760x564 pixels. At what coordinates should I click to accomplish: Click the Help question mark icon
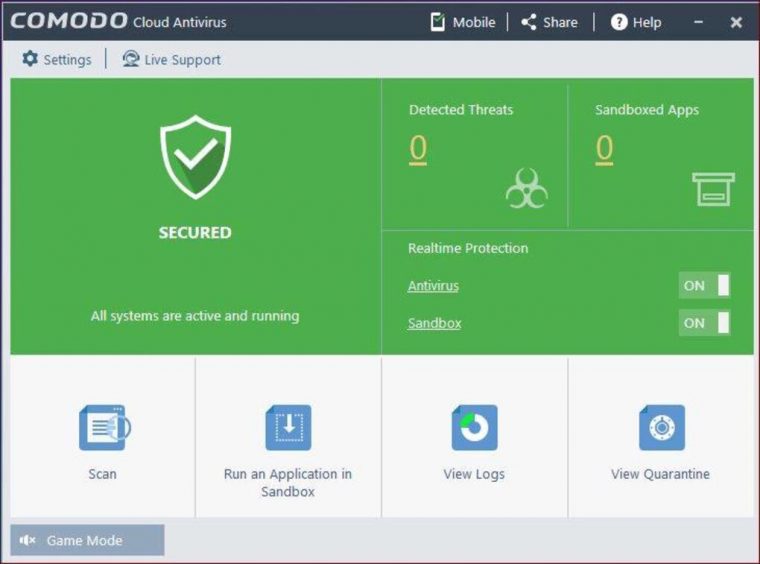(x=619, y=22)
